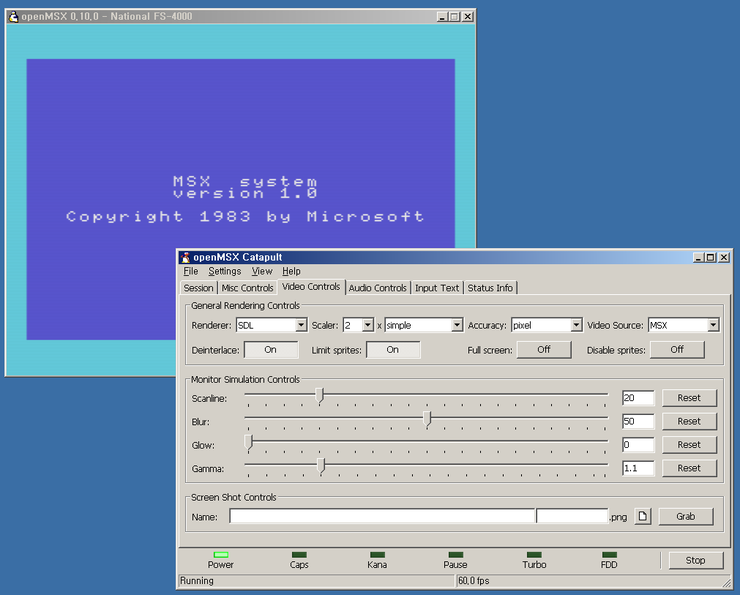Reset the Gamma value
Screen dimensions: 740x595
(689, 468)
